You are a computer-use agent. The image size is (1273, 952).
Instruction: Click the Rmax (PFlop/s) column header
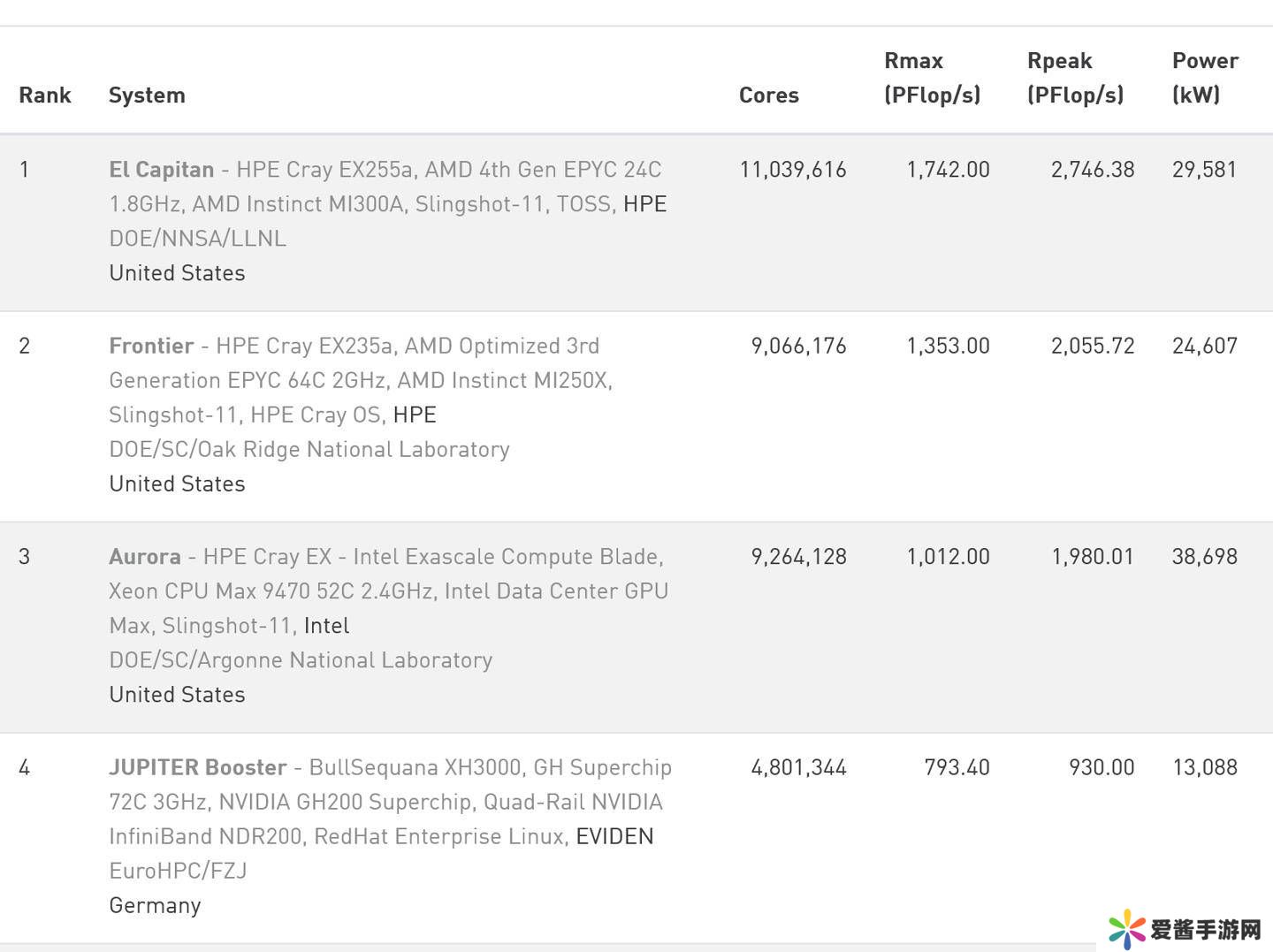932,78
